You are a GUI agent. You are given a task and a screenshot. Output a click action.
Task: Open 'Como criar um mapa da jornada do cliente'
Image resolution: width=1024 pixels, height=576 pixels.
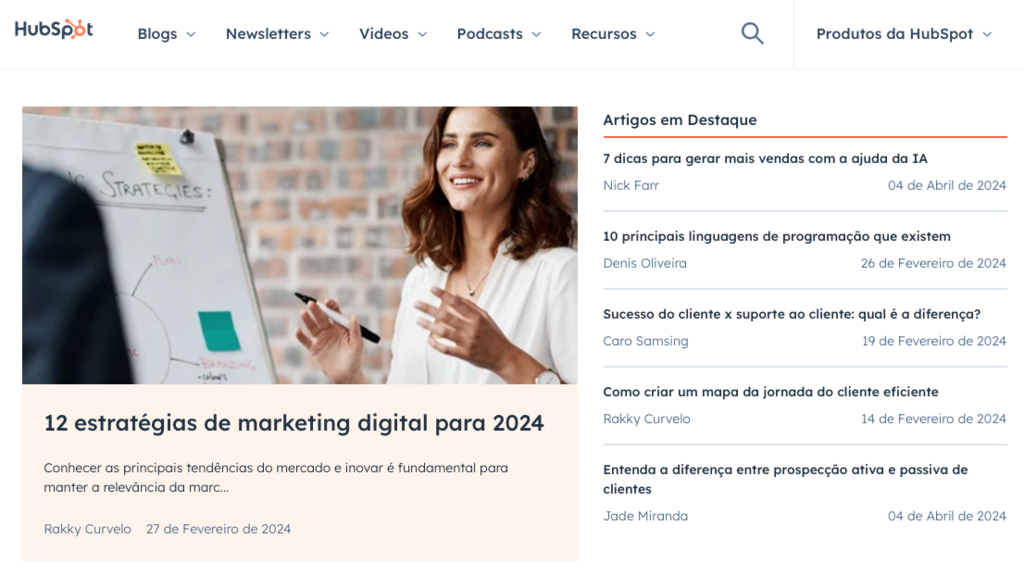[771, 391]
